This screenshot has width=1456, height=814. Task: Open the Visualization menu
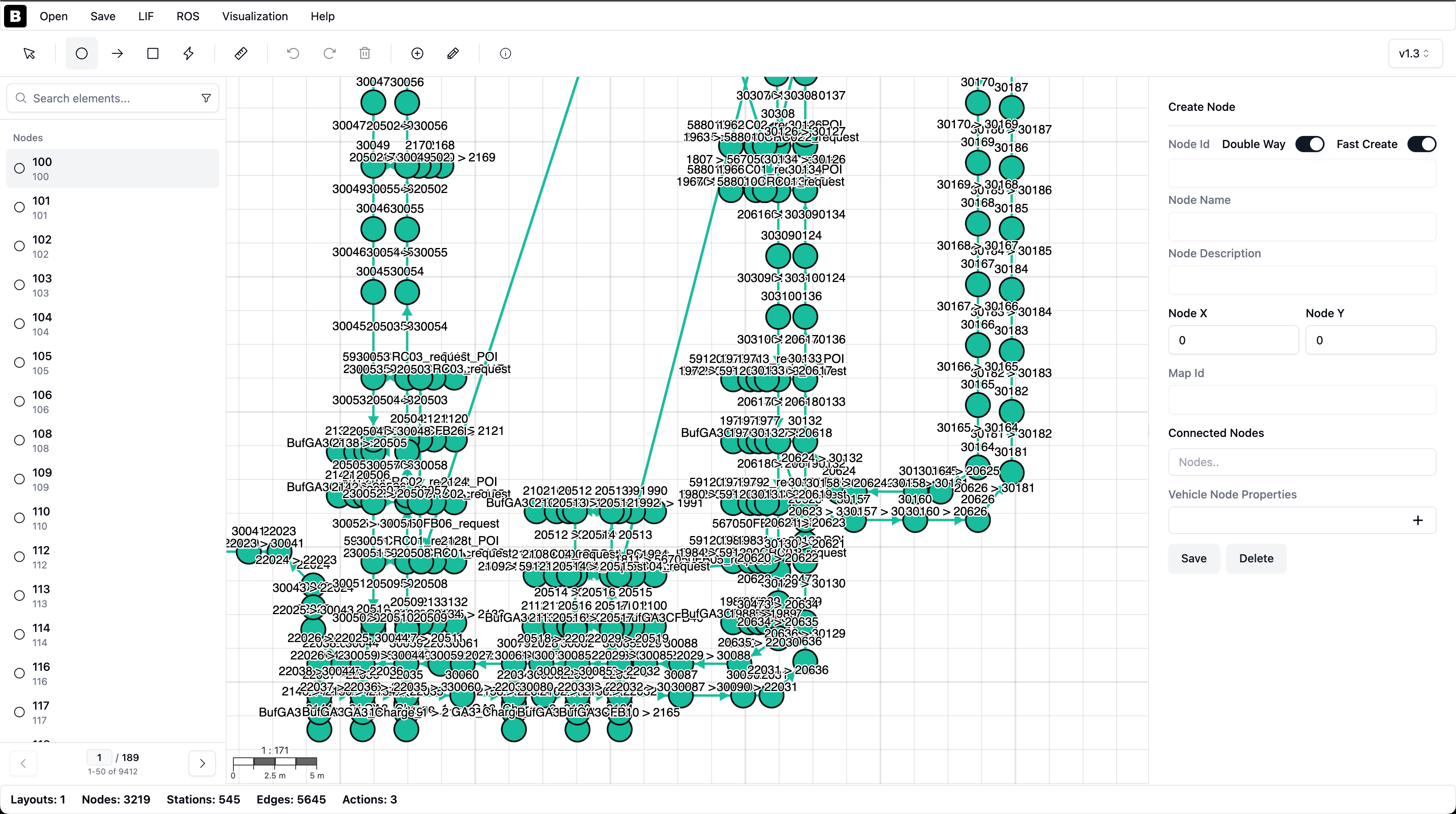[255, 16]
